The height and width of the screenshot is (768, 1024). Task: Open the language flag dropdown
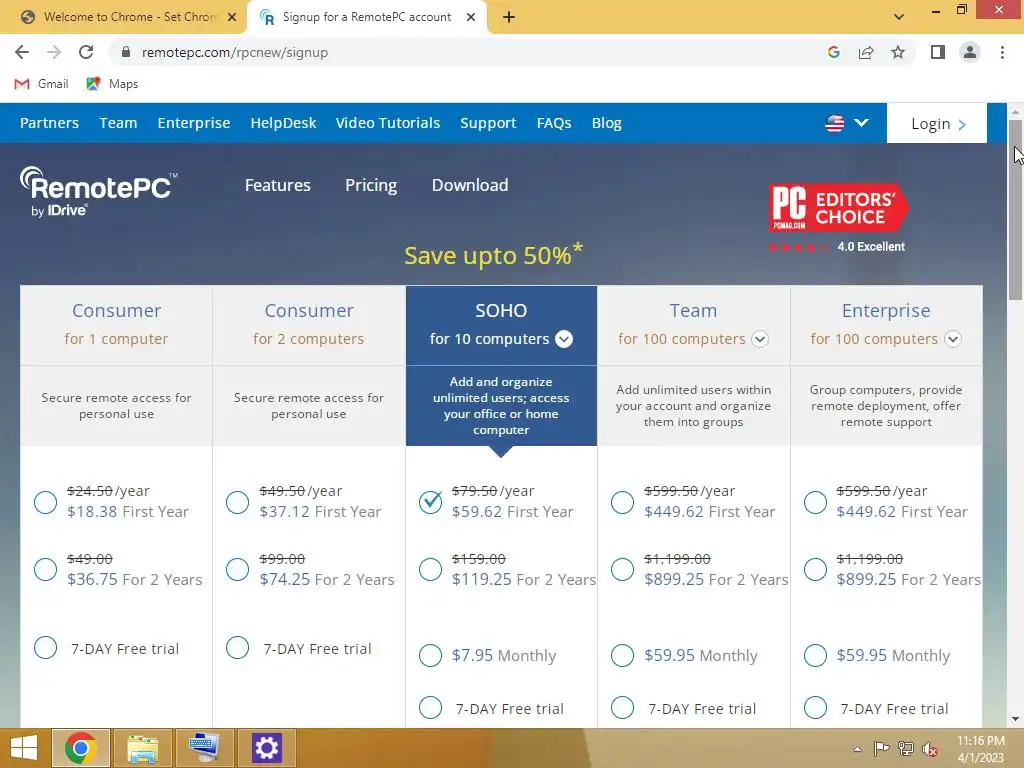point(846,123)
